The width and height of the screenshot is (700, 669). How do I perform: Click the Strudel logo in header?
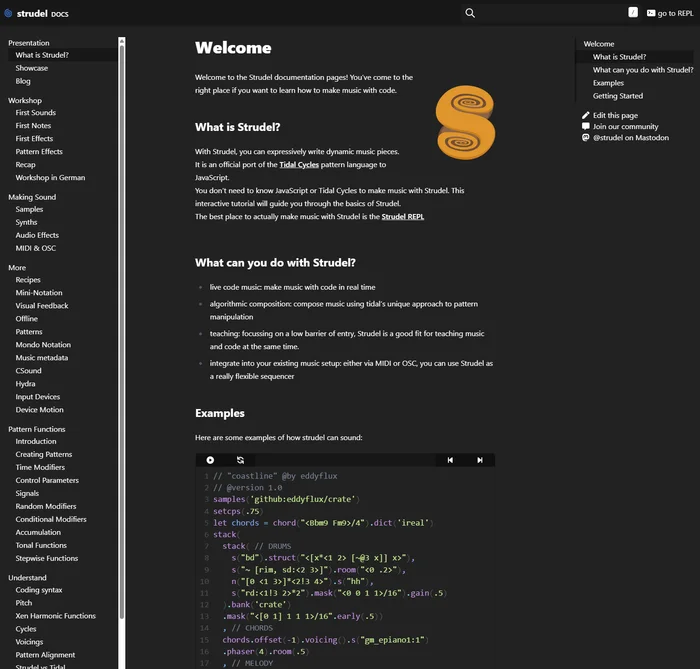[x=9, y=13]
